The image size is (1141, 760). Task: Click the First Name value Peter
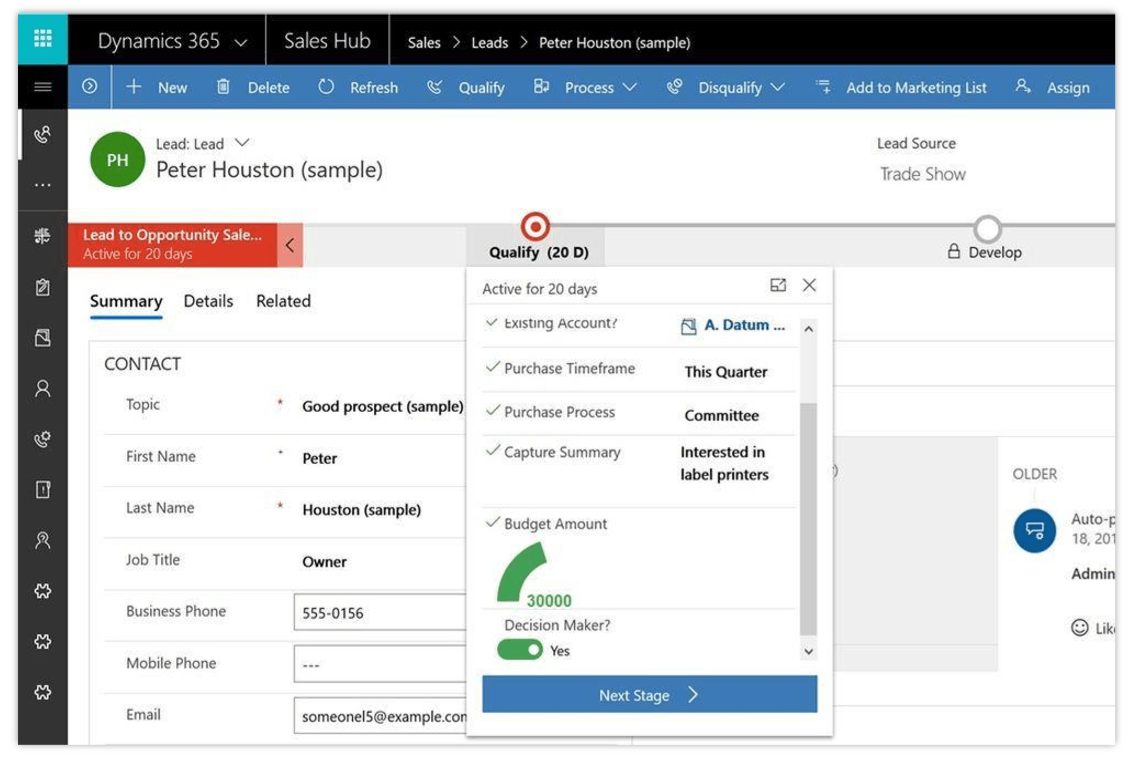(x=319, y=458)
